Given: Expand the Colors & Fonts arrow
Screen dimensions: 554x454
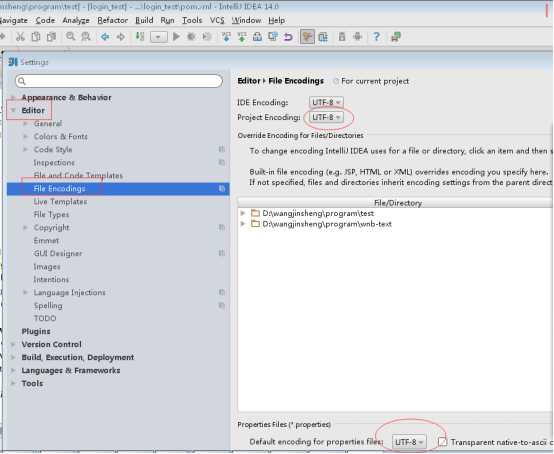Looking at the screenshot, I should (x=25, y=136).
